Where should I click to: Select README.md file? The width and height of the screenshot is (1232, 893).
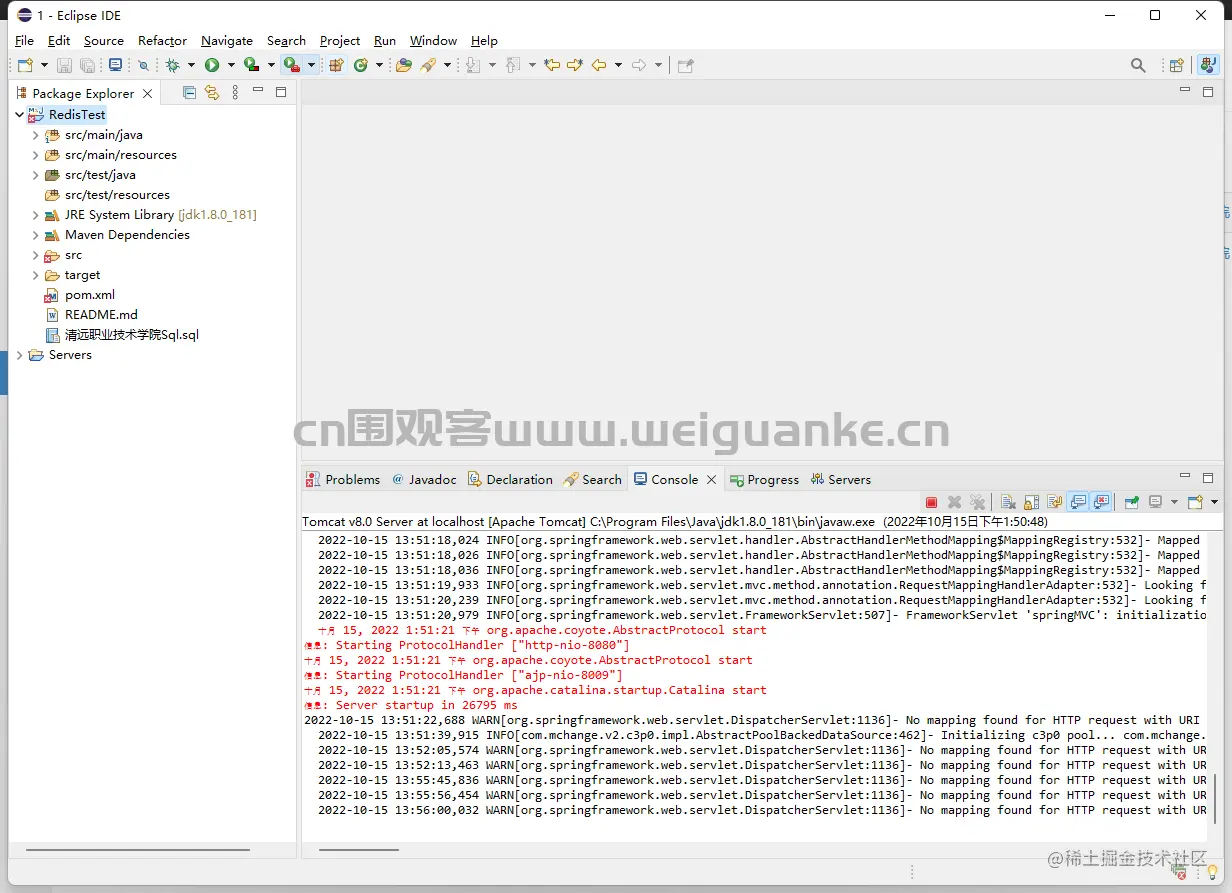coord(101,315)
